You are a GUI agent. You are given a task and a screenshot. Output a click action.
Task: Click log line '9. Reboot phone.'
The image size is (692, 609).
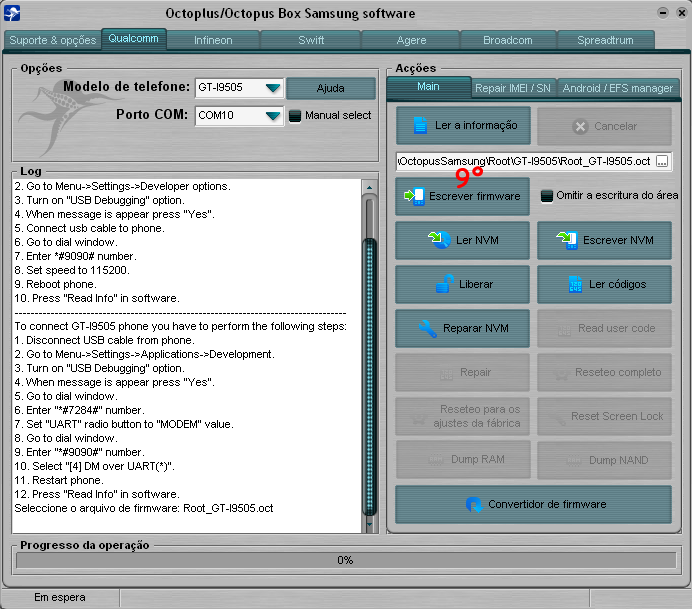[x=56, y=284]
